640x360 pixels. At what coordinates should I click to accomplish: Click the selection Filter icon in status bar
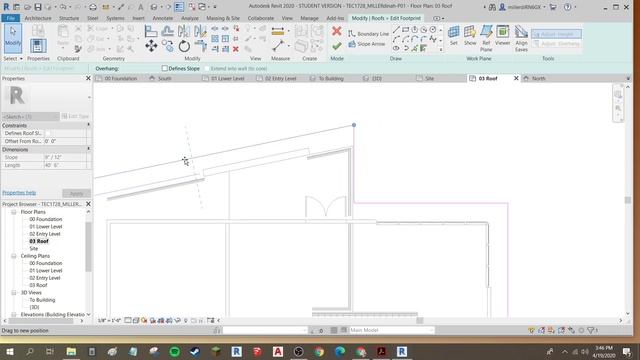pos(591,330)
